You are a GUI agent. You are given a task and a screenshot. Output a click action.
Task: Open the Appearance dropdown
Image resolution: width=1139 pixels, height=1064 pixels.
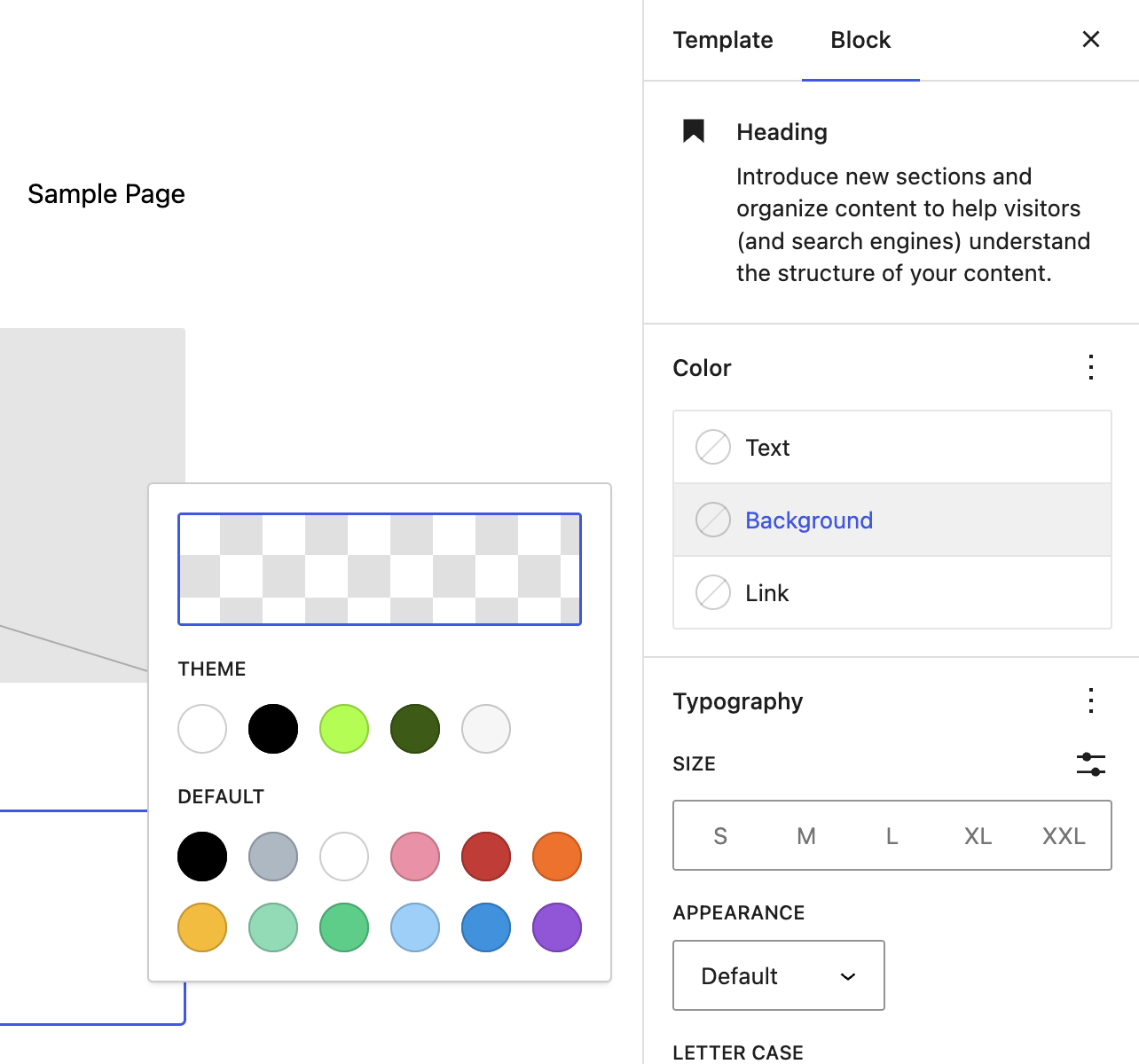[778, 975]
